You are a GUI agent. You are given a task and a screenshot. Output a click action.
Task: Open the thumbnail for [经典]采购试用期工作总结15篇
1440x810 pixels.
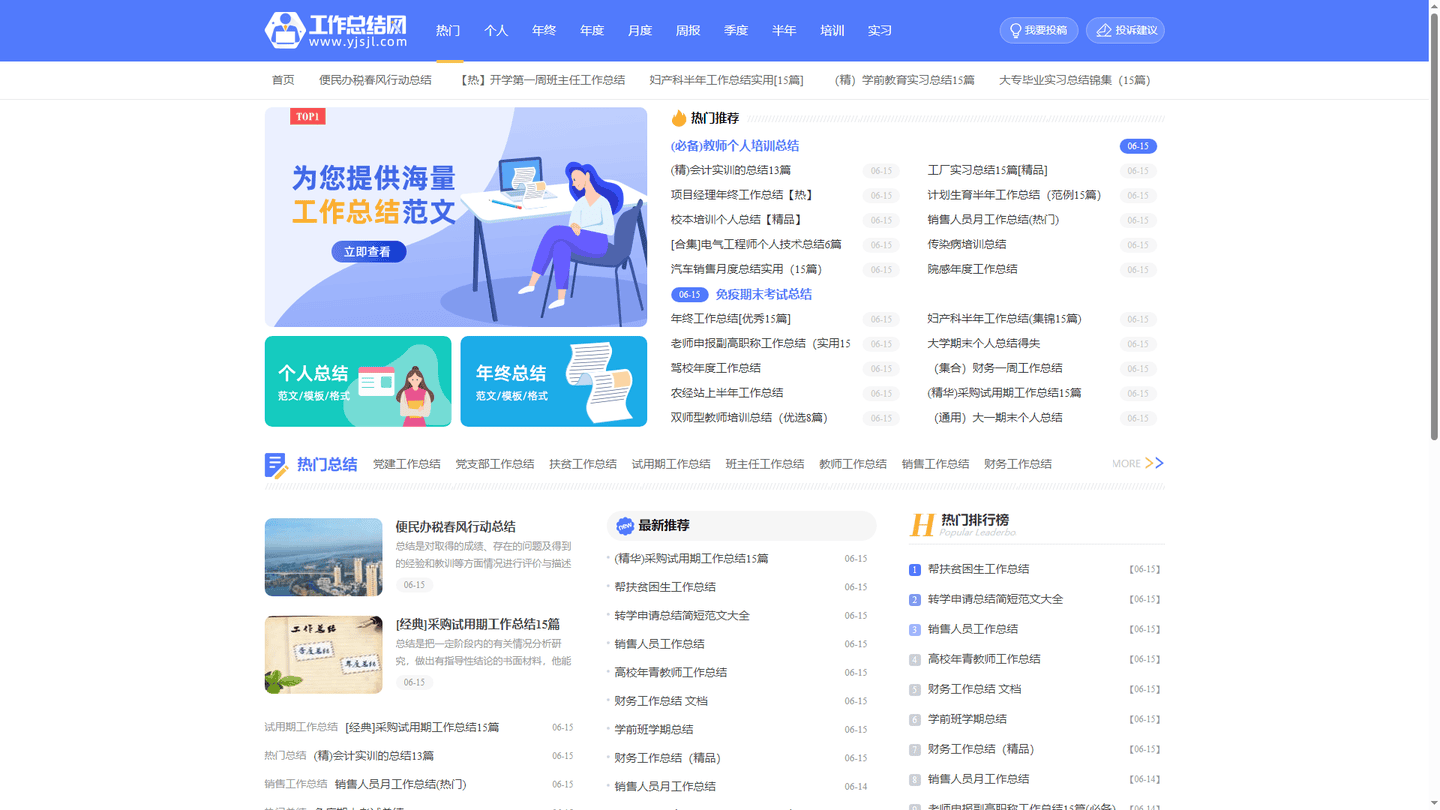323,655
